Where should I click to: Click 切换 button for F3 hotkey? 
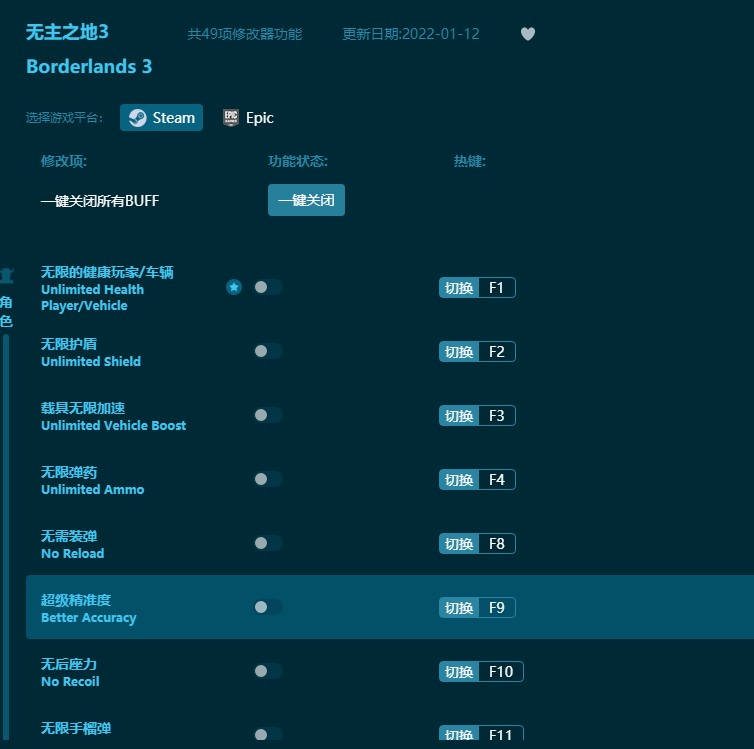[459, 415]
